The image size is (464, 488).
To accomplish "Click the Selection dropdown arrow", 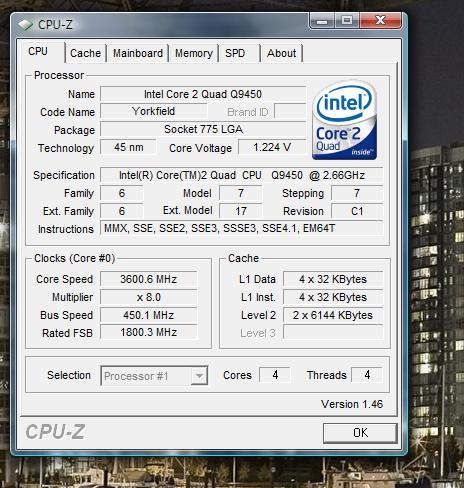I will point(199,376).
